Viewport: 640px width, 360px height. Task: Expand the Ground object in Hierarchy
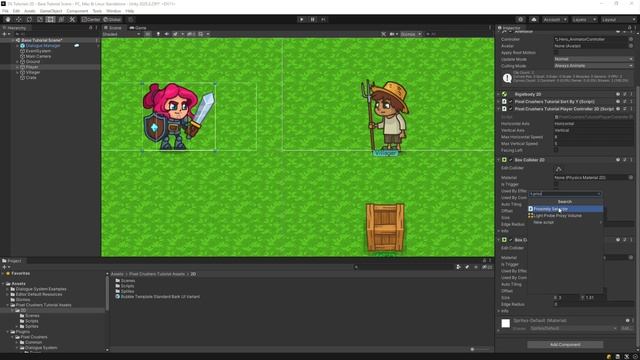coord(17,62)
